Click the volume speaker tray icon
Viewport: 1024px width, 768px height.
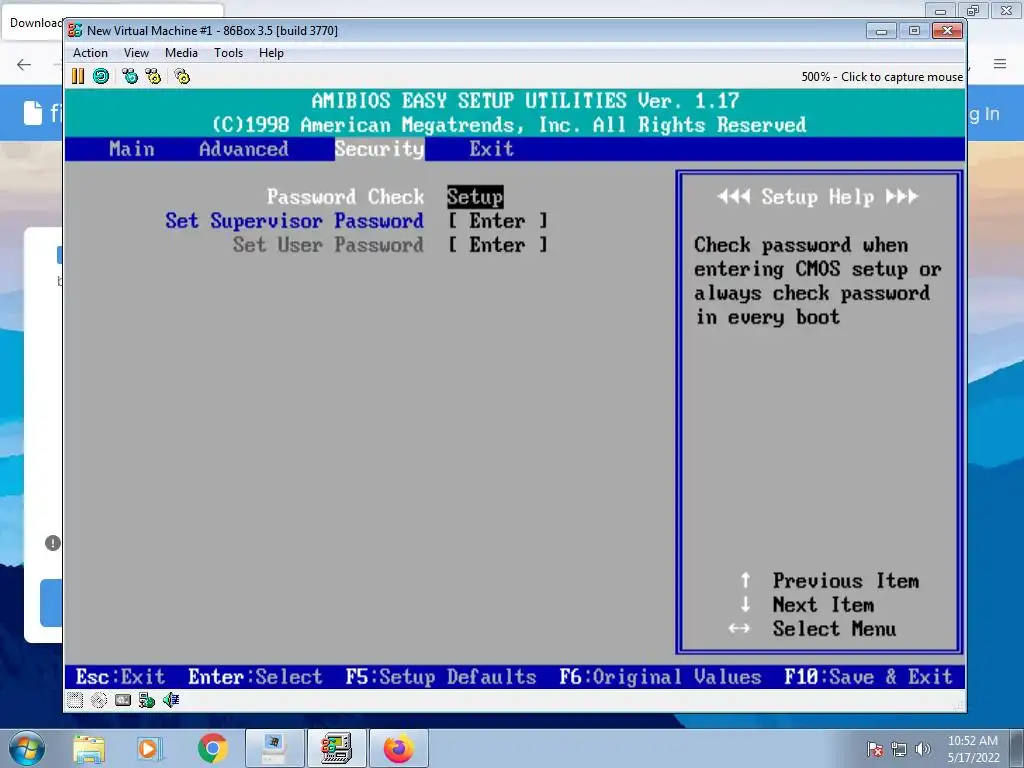[x=923, y=749]
